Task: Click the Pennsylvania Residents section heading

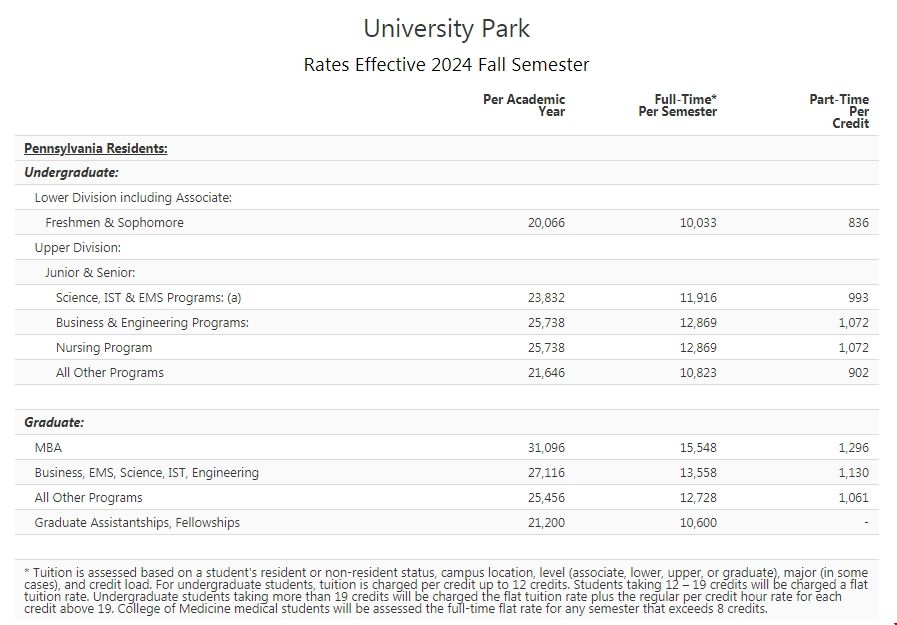Action: (95, 149)
